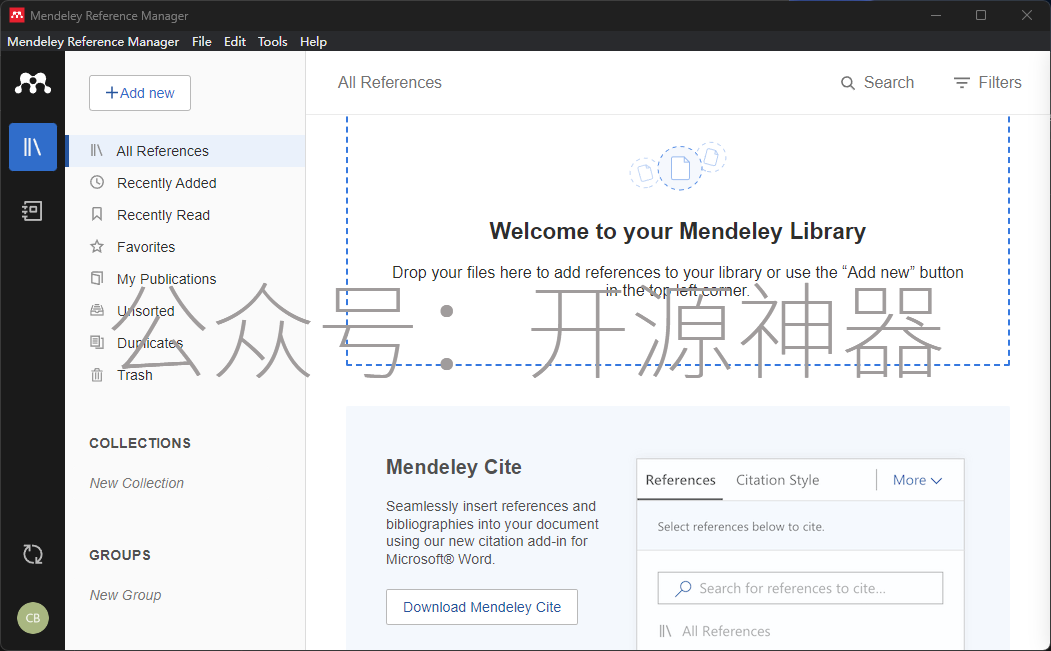Image resolution: width=1051 pixels, height=651 pixels.
Task: Select Recently Added in sidebar
Action: [x=186, y=183]
